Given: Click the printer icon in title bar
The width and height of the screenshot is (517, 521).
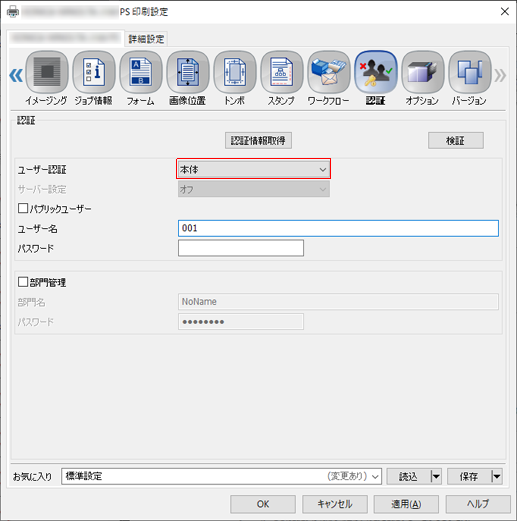Looking at the screenshot, I should click(x=13, y=12).
